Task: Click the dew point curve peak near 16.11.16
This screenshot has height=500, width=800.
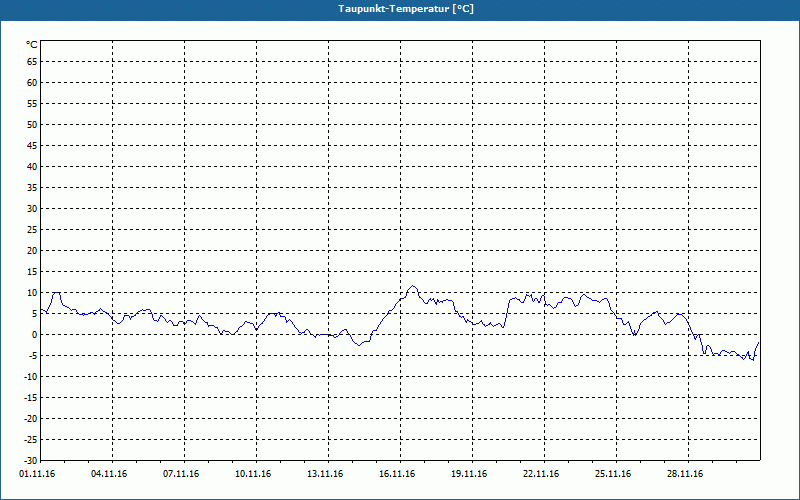Action: [x=412, y=287]
